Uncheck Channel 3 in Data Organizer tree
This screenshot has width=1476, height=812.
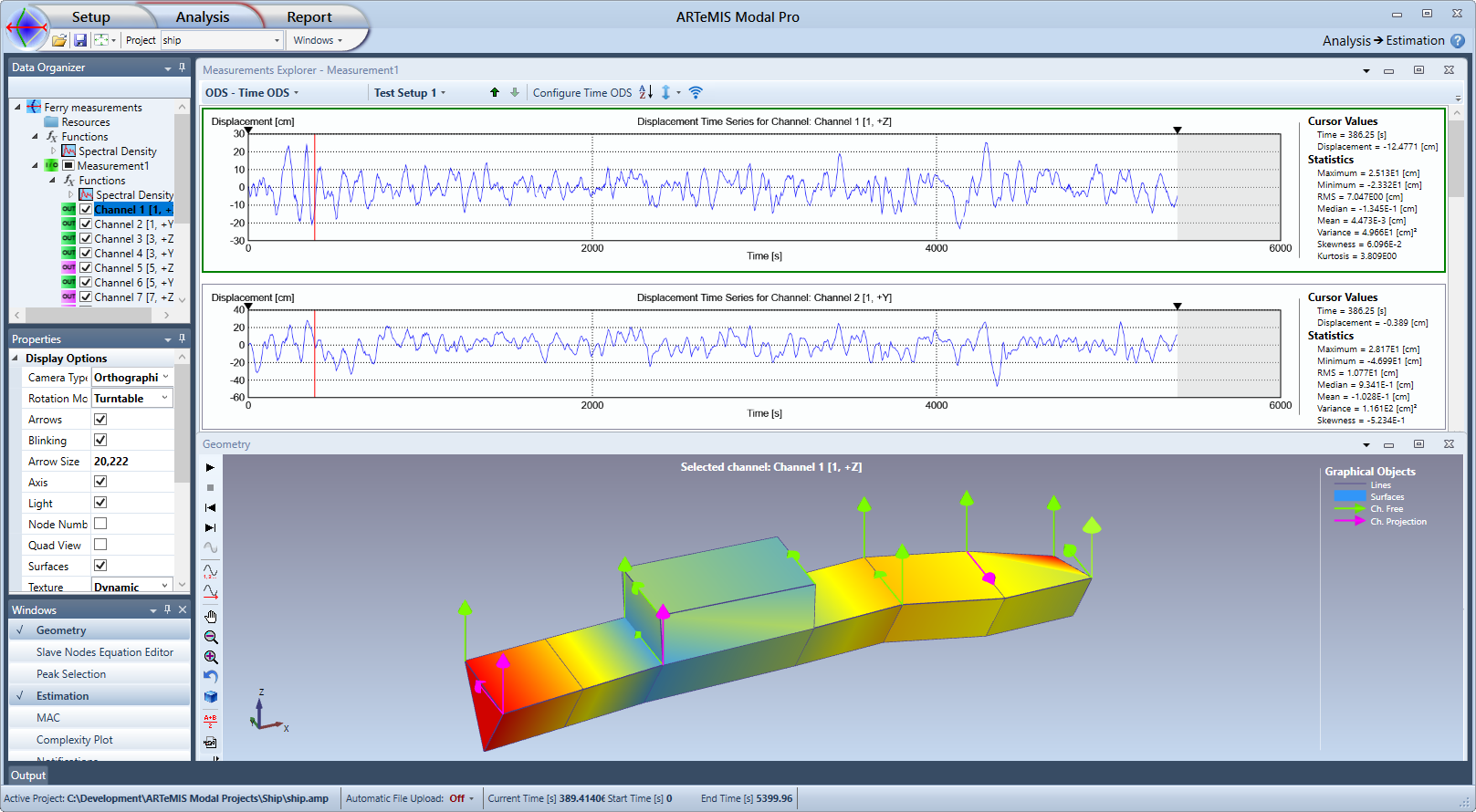point(86,239)
